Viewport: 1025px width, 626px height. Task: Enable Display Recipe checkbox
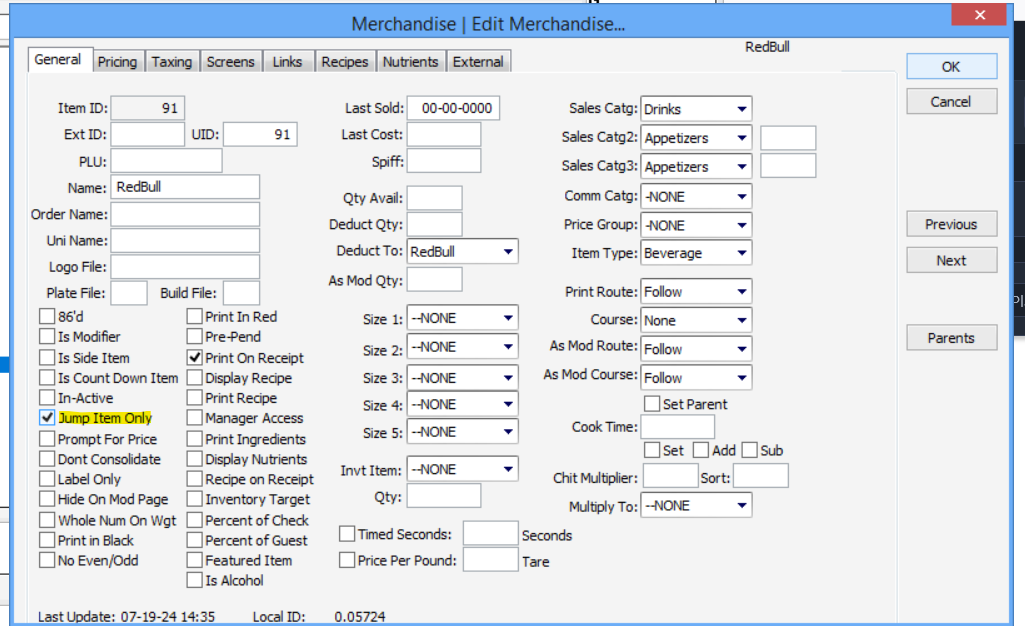pyautogui.click(x=194, y=378)
